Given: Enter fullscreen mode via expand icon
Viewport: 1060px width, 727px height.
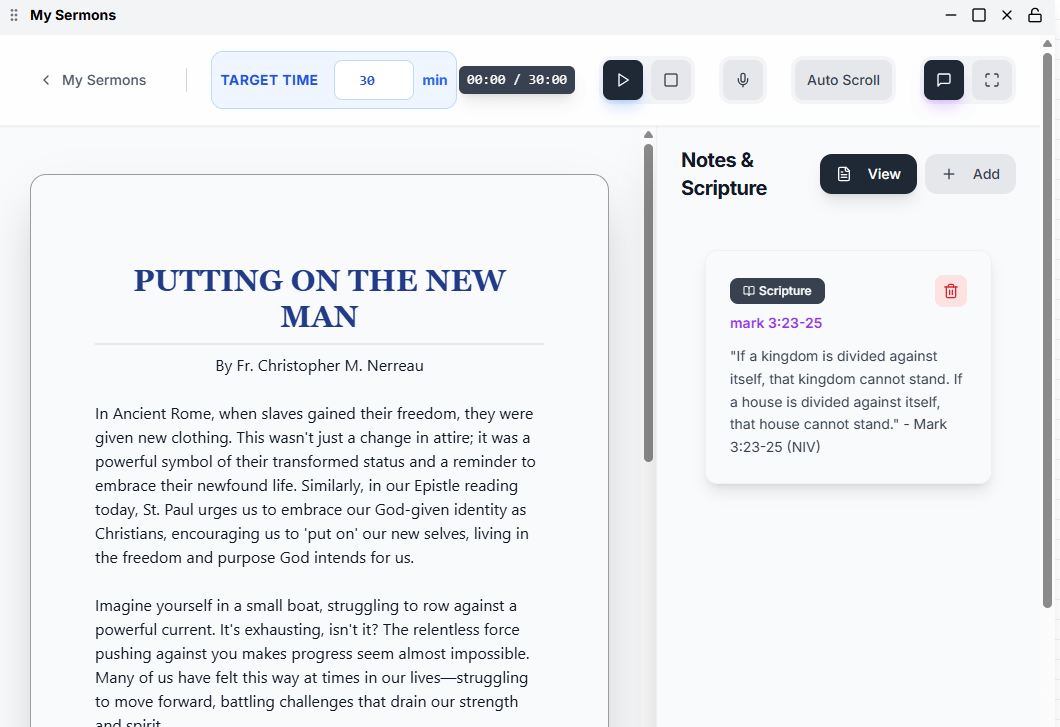Looking at the screenshot, I should 992,80.
